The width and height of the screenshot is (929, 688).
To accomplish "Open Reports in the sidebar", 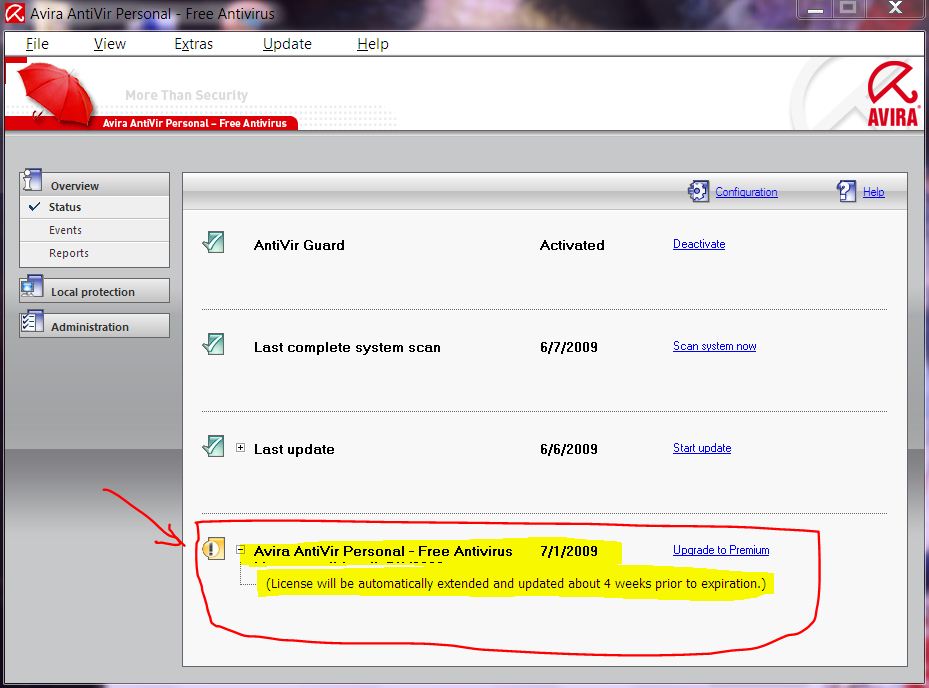I will point(95,253).
